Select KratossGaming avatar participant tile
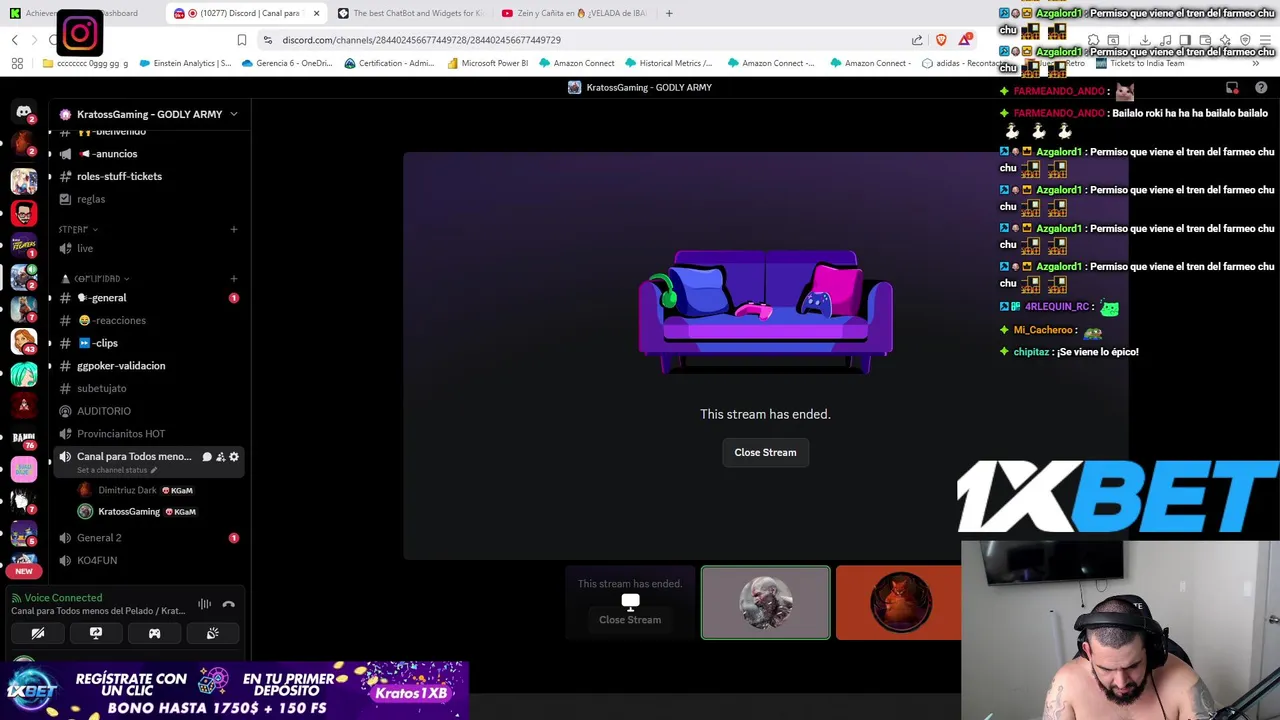The width and height of the screenshot is (1280, 720). 765,603
